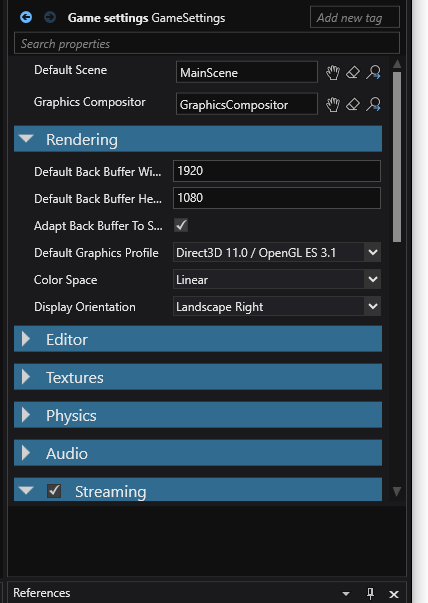
Task: Pick an asset for Default Scene (hand icon)
Action: 333,72
